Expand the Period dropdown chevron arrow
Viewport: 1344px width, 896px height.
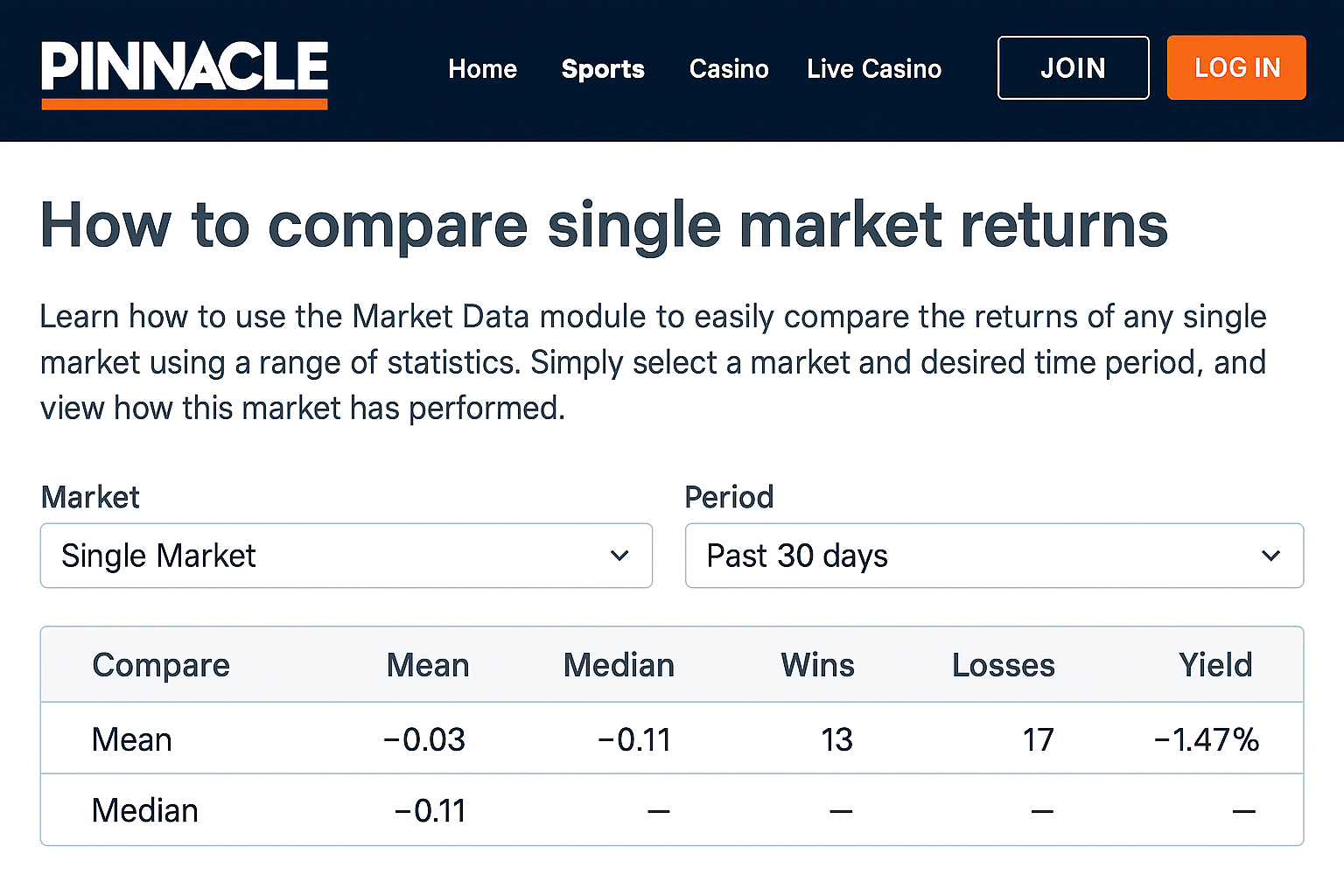pos(1270,556)
